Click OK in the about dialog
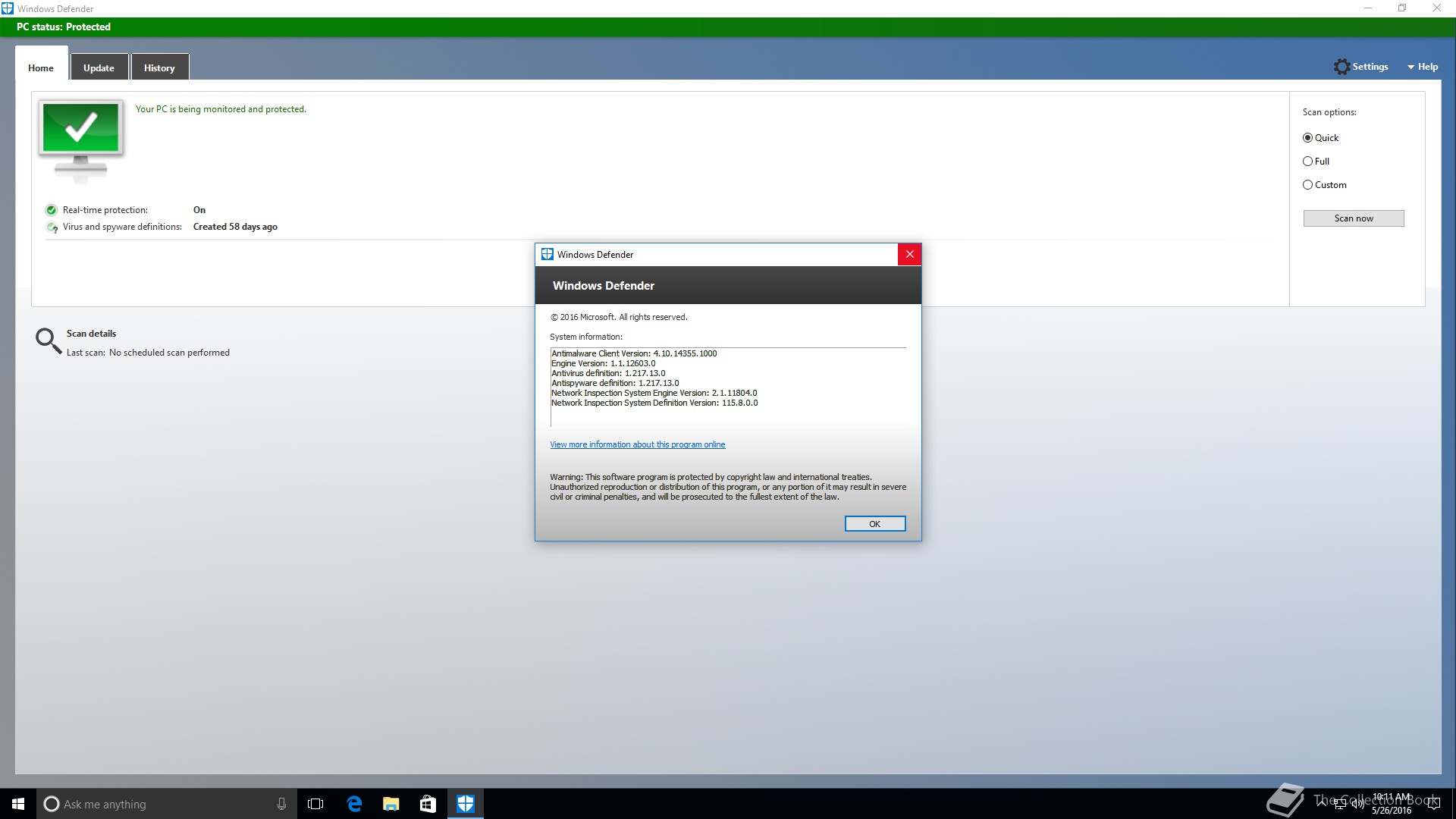This screenshot has width=1456, height=819. coord(874,524)
